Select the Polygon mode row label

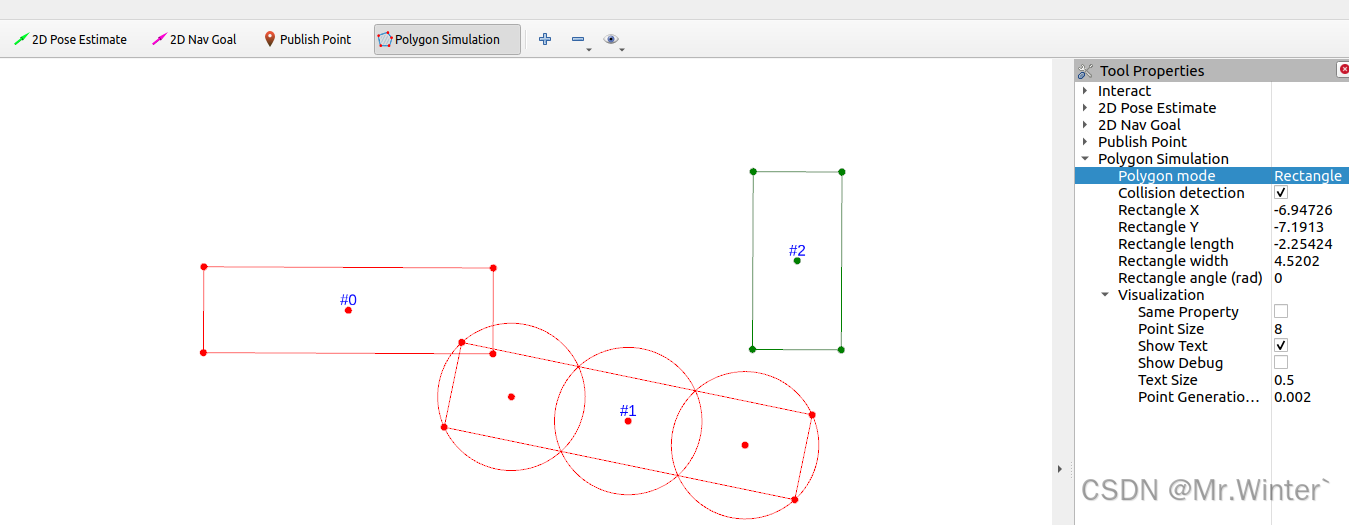[x=1167, y=176]
